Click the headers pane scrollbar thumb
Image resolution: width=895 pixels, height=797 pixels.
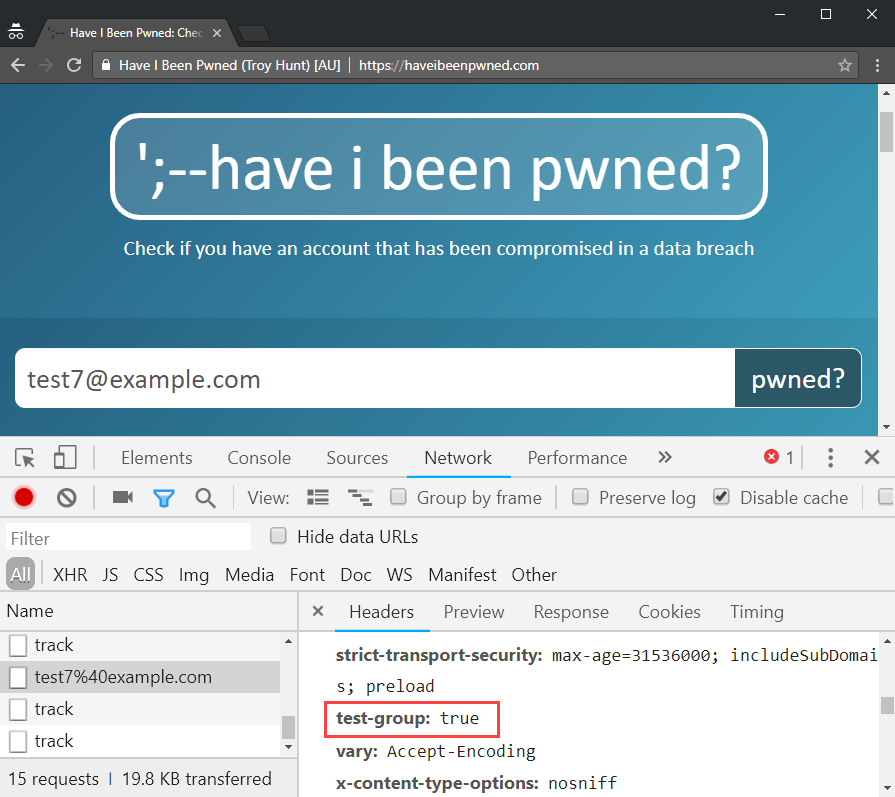887,705
